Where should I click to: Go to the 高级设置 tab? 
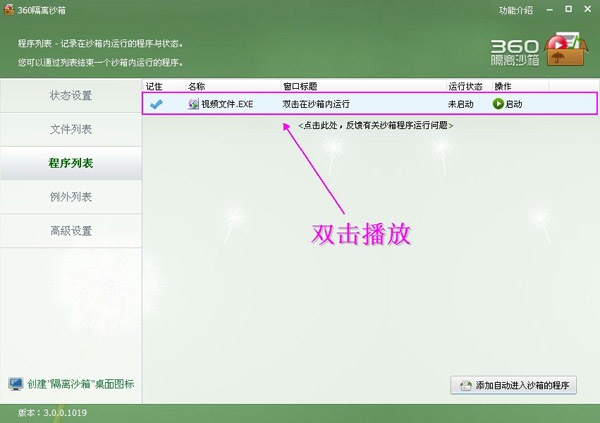point(71,231)
